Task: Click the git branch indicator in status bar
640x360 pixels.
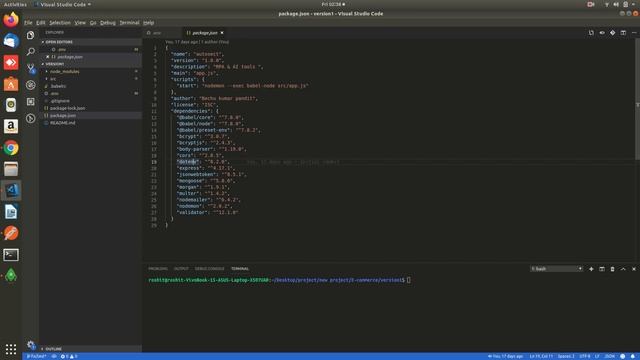Action: coord(36,356)
